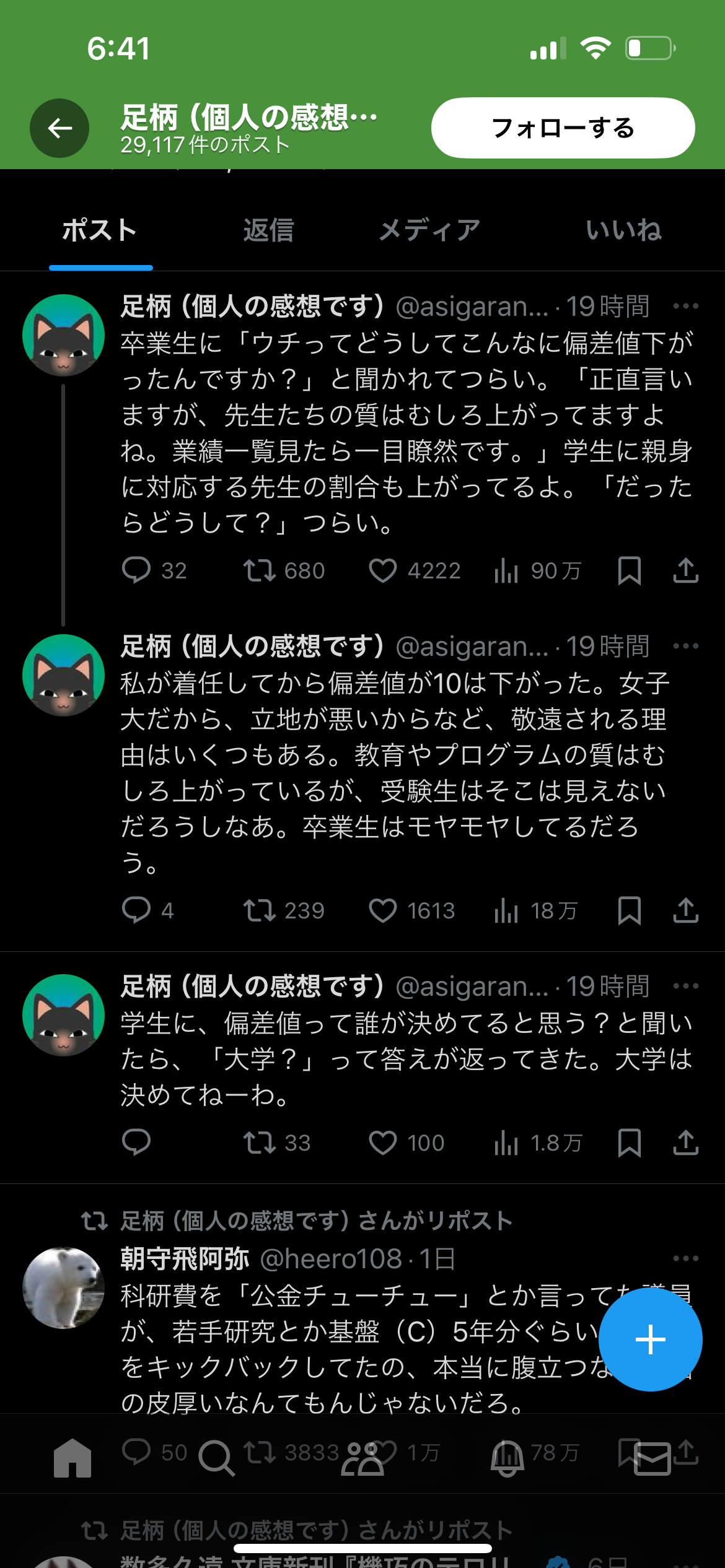This screenshot has width=725, height=1568.
Task: View analytics showing 18万 views
Action: point(506,910)
